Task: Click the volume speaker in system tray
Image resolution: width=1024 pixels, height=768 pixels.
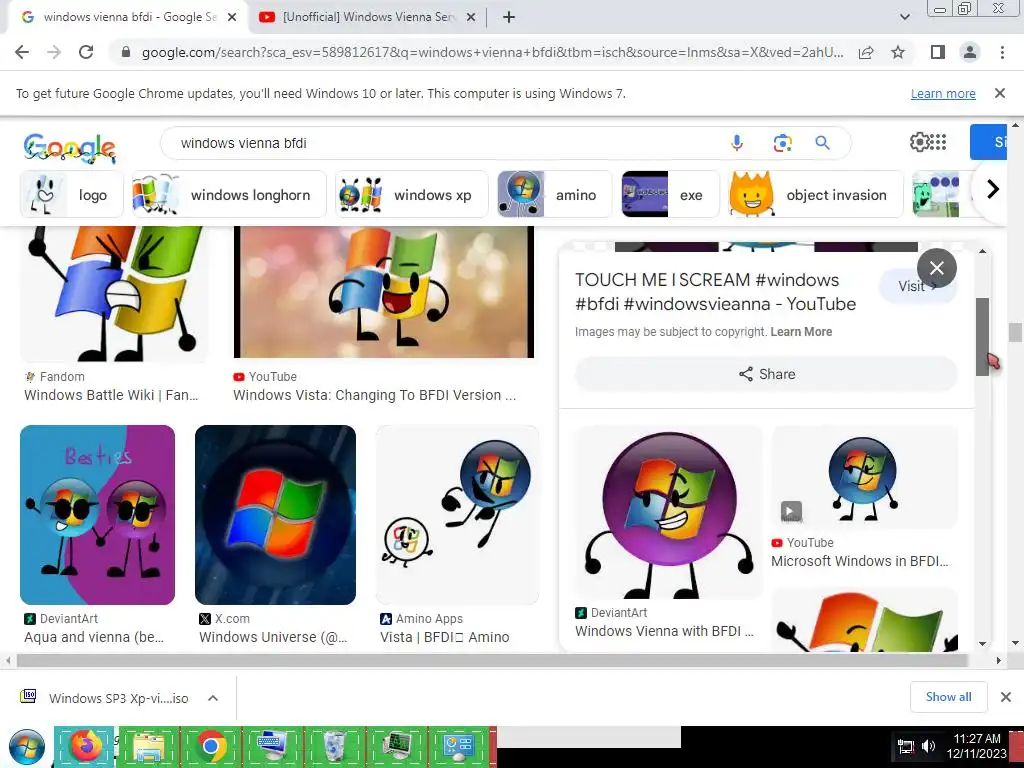Action: click(928, 746)
